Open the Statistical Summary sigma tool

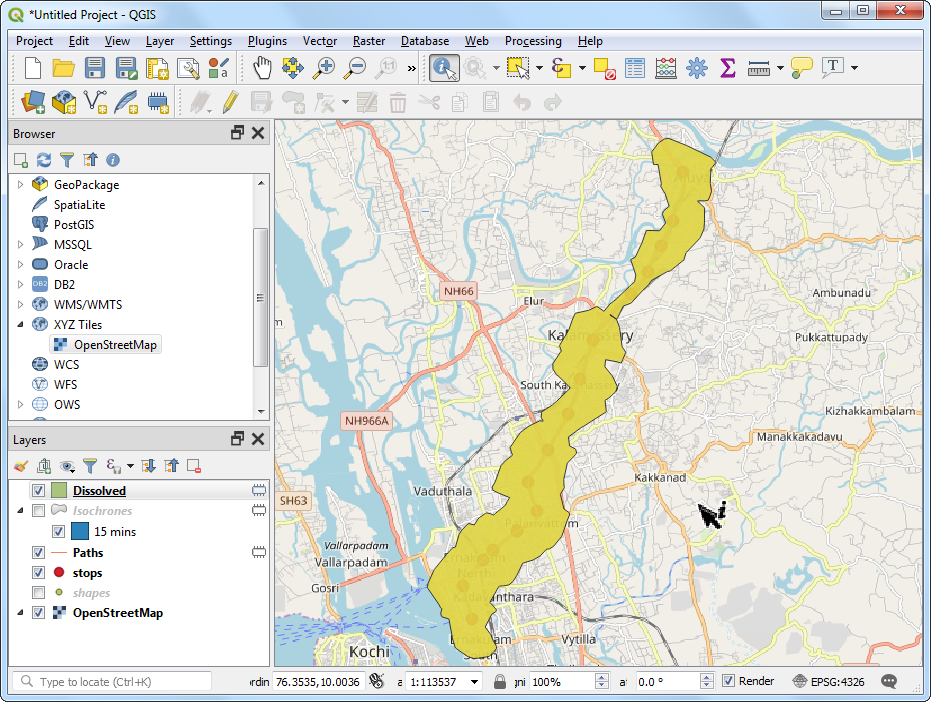coord(728,68)
